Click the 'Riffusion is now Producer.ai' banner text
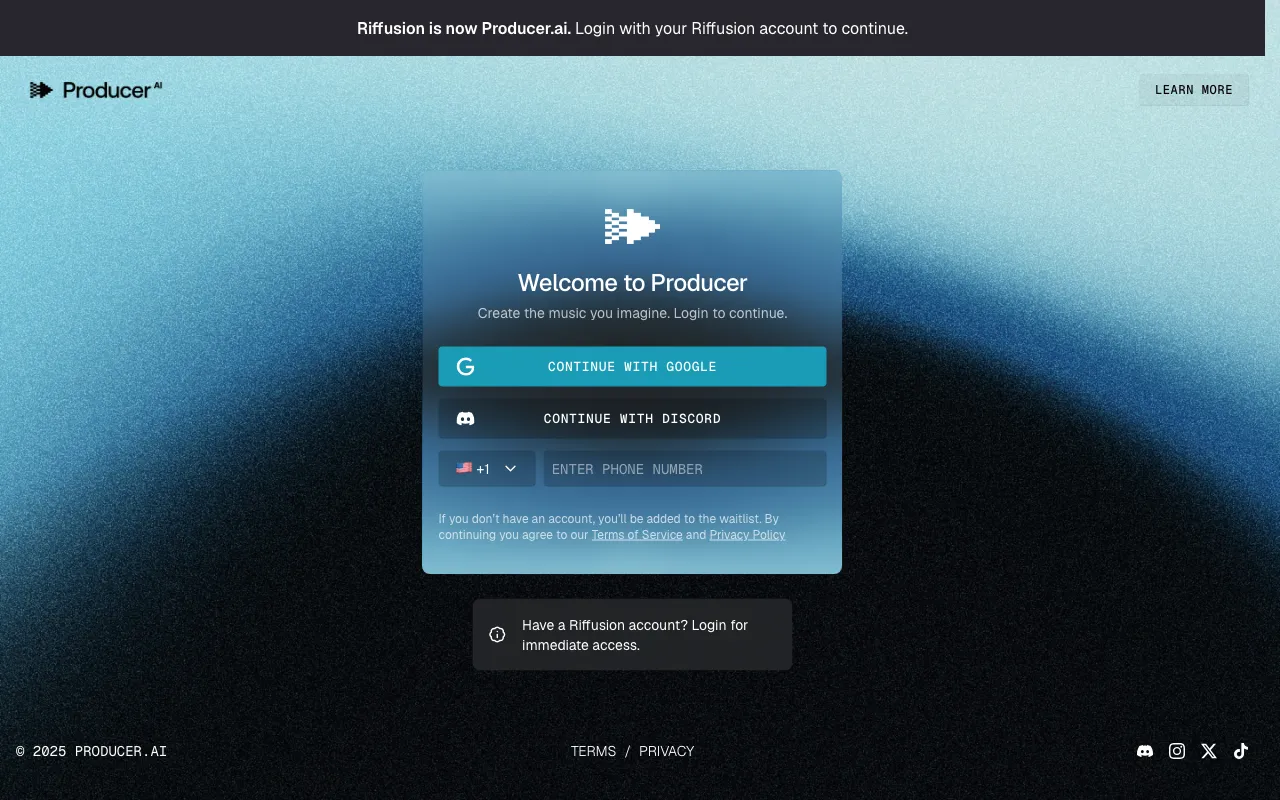This screenshot has width=1280, height=800. point(464,28)
